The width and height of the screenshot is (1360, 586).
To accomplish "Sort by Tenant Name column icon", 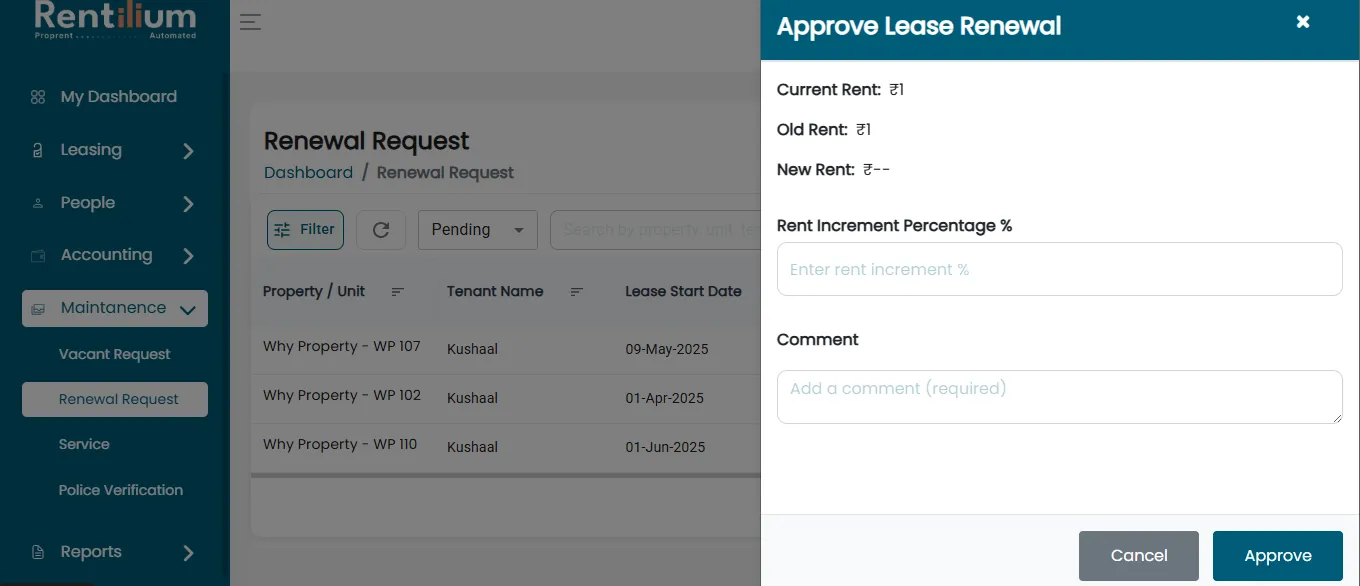I will [577, 292].
